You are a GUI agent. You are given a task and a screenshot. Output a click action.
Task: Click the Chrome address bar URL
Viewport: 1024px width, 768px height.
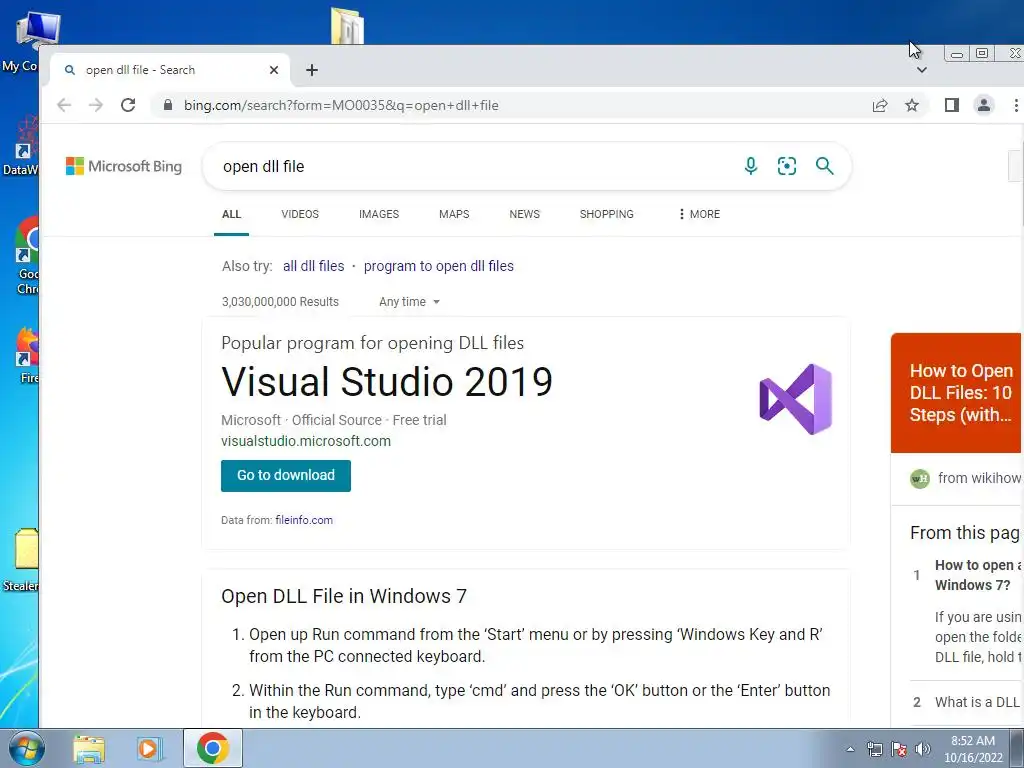(341, 105)
